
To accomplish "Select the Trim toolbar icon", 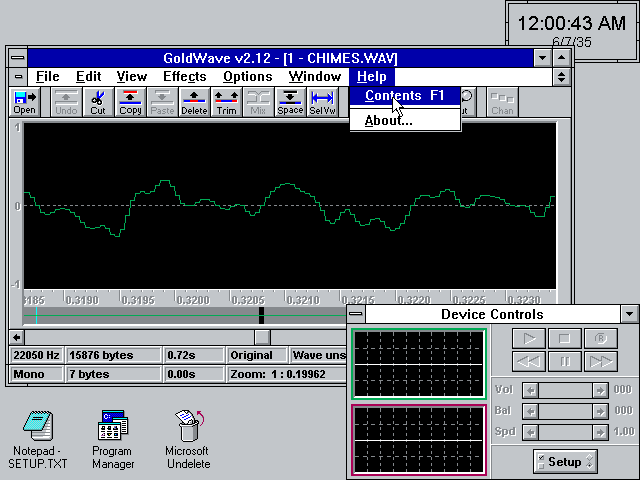I will point(226,102).
